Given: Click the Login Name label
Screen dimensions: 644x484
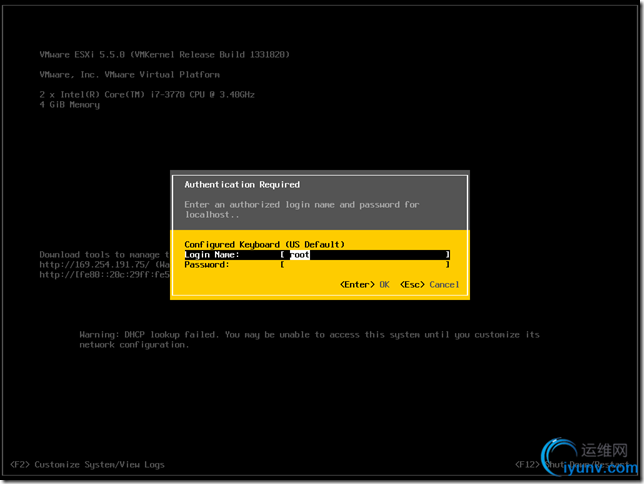Looking at the screenshot, I should click(x=212, y=255).
